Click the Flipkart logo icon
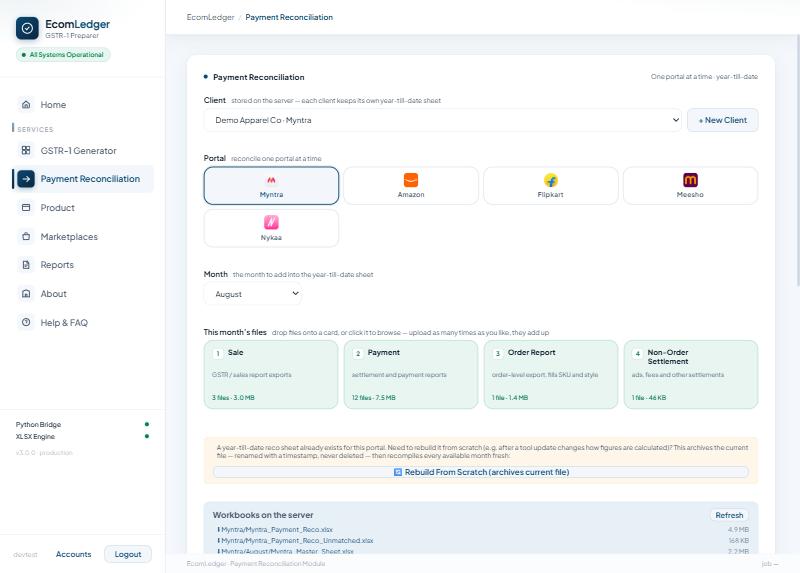Image resolution: width=800 pixels, height=573 pixels. [x=551, y=180]
